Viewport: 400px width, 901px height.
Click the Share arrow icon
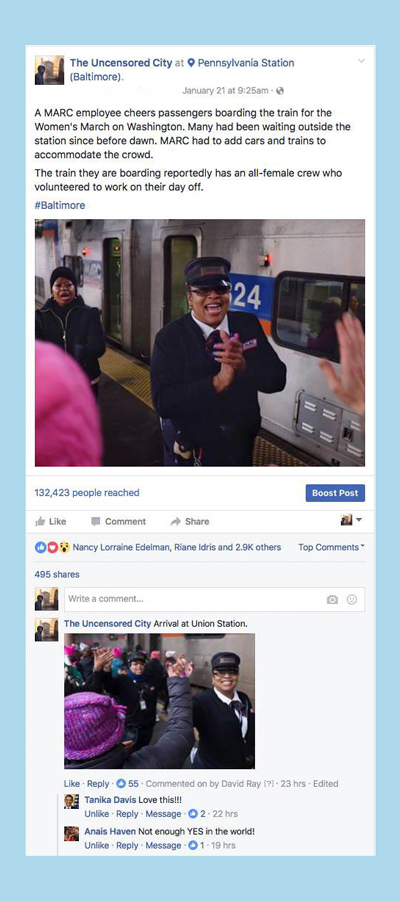(176, 522)
